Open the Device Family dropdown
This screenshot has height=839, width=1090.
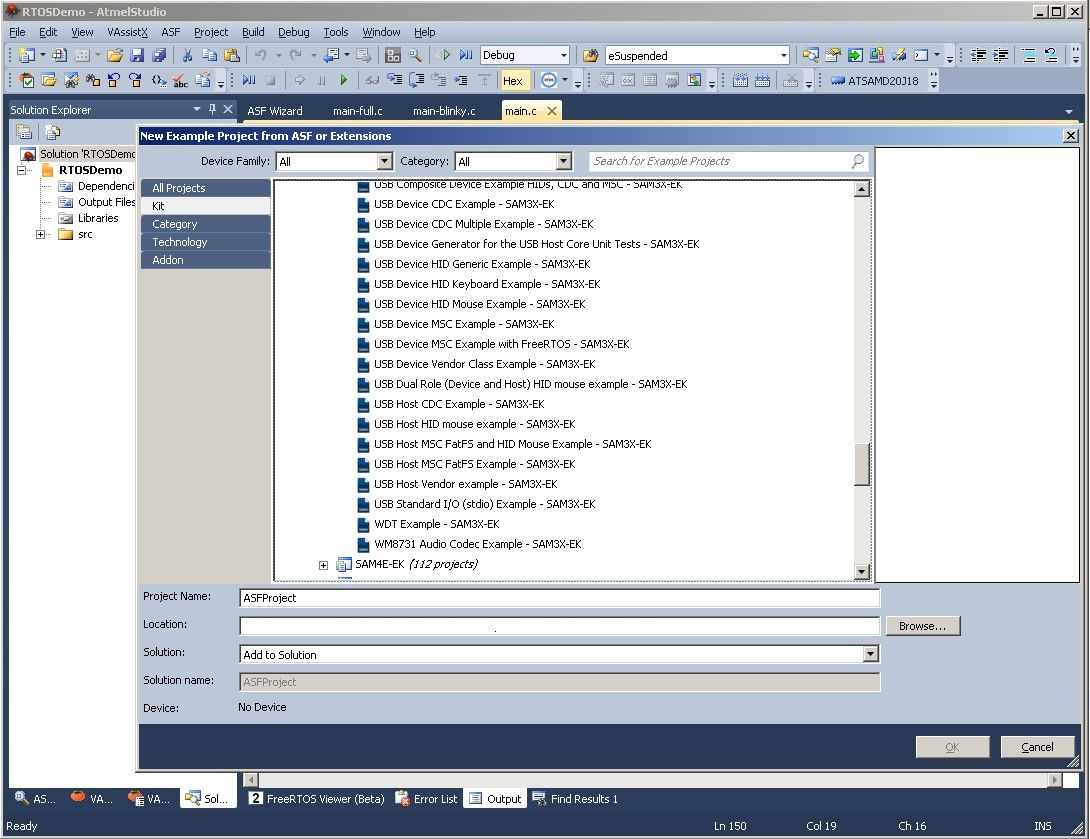point(384,161)
